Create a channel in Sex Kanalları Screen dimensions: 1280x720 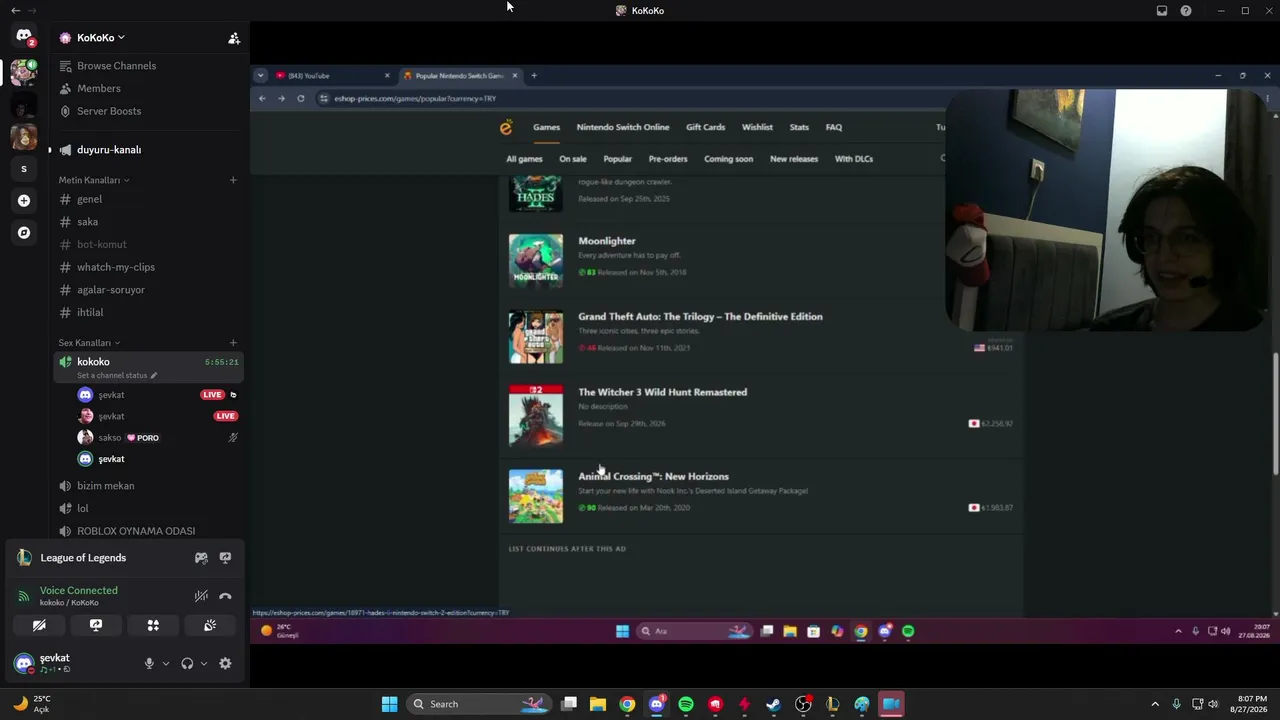coord(233,343)
